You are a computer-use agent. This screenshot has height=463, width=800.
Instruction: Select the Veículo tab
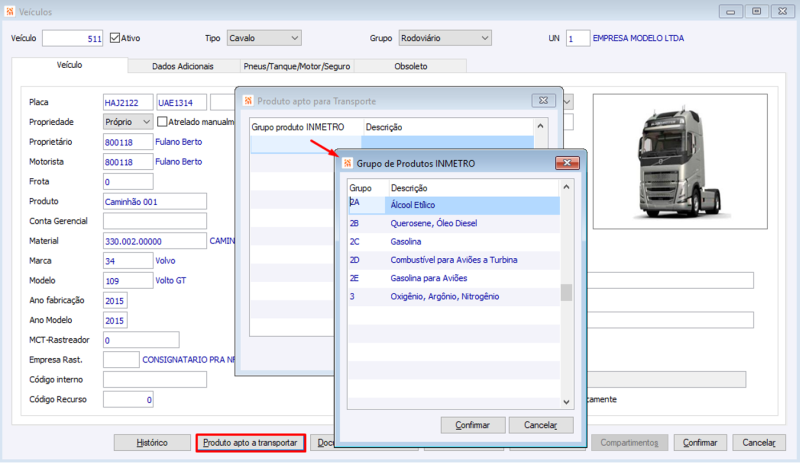[x=69, y=65]
